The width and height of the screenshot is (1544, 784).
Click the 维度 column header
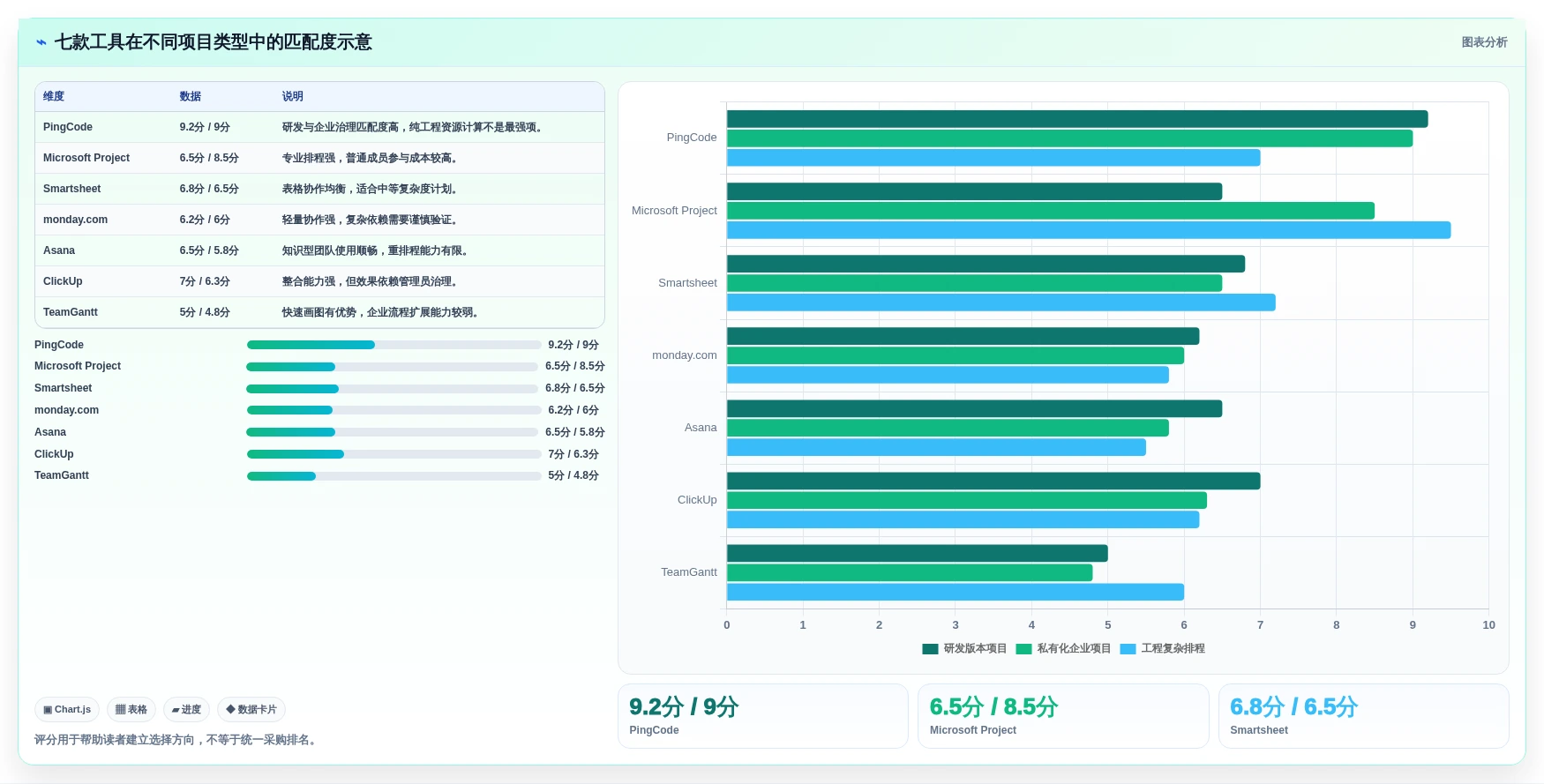click(x=54, y=96)
